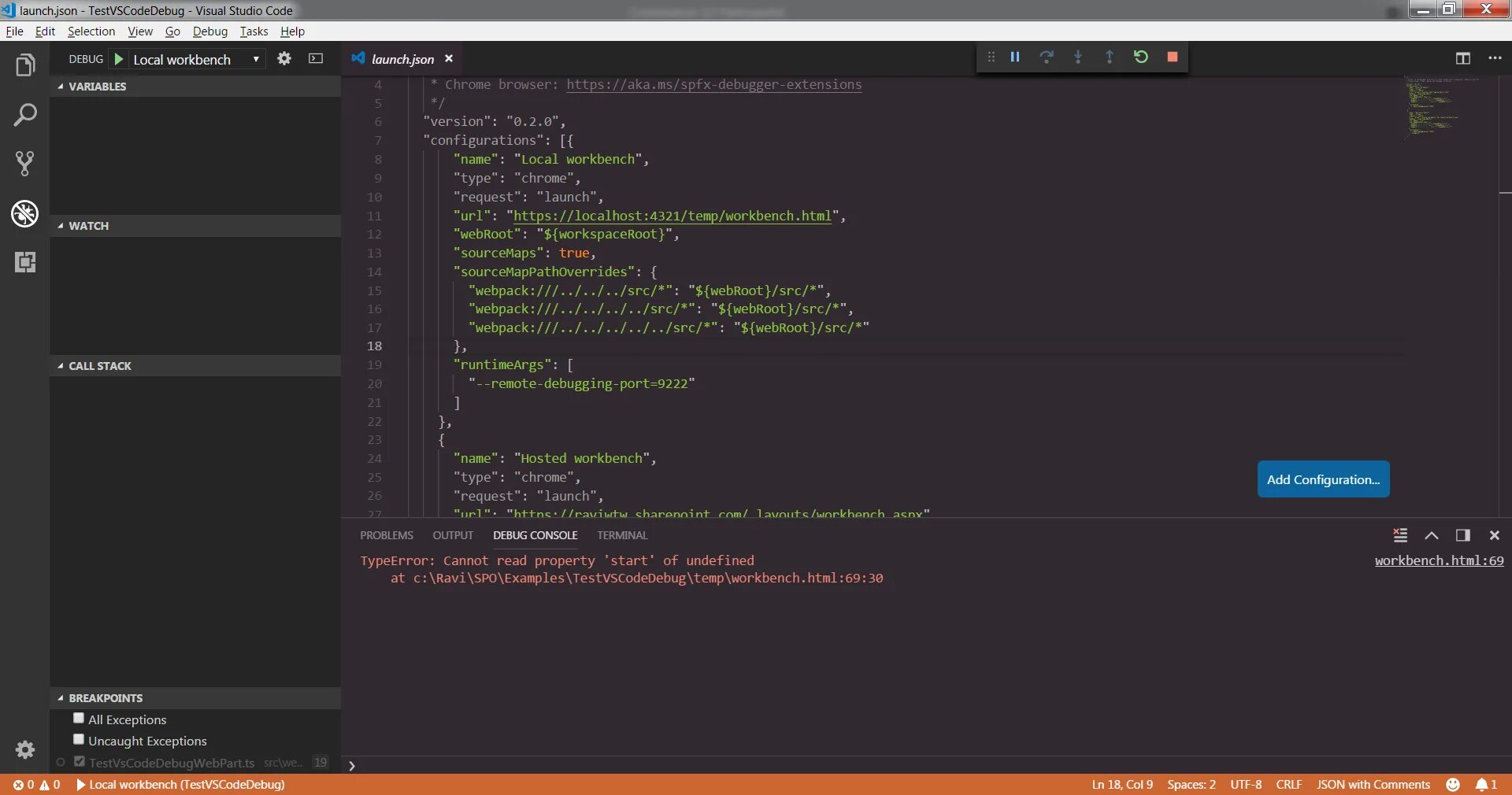Open the View menu
1512x795 pixels.
click(140, 31)
